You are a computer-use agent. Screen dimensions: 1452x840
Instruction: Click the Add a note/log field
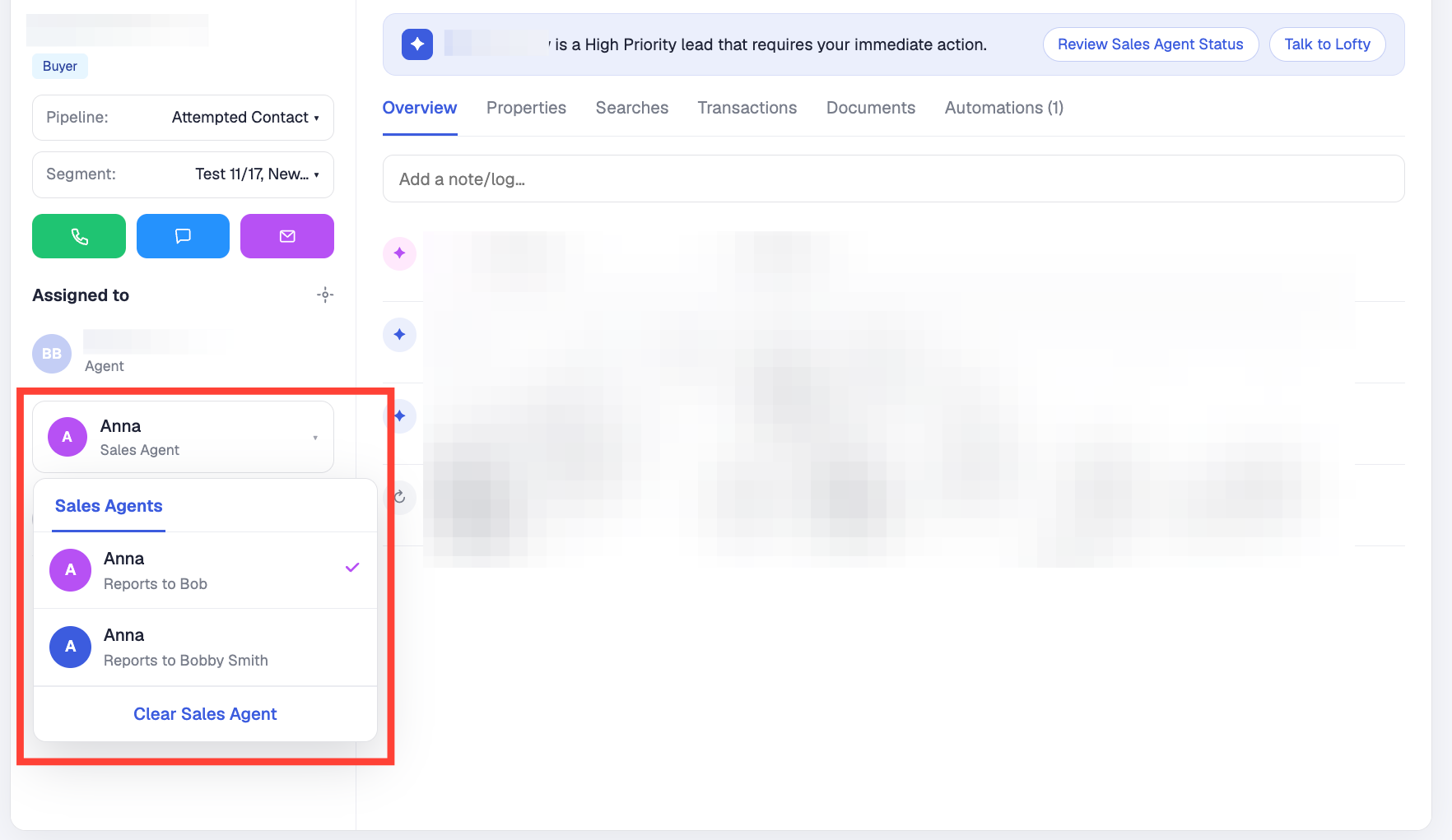[x=893, y=179]
